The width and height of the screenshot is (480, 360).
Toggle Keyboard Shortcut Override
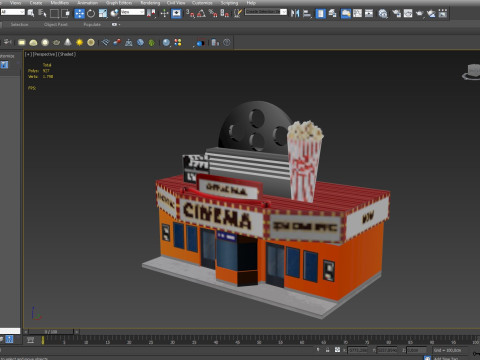click(x=176, y=13)
